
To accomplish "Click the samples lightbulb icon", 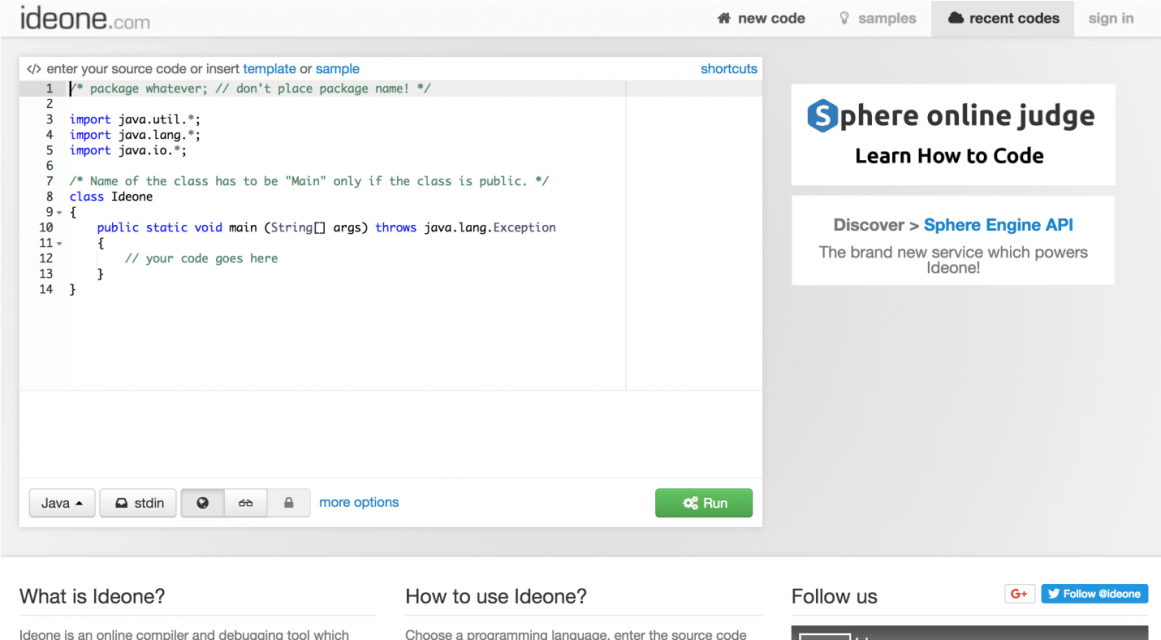I will [846, 18].
